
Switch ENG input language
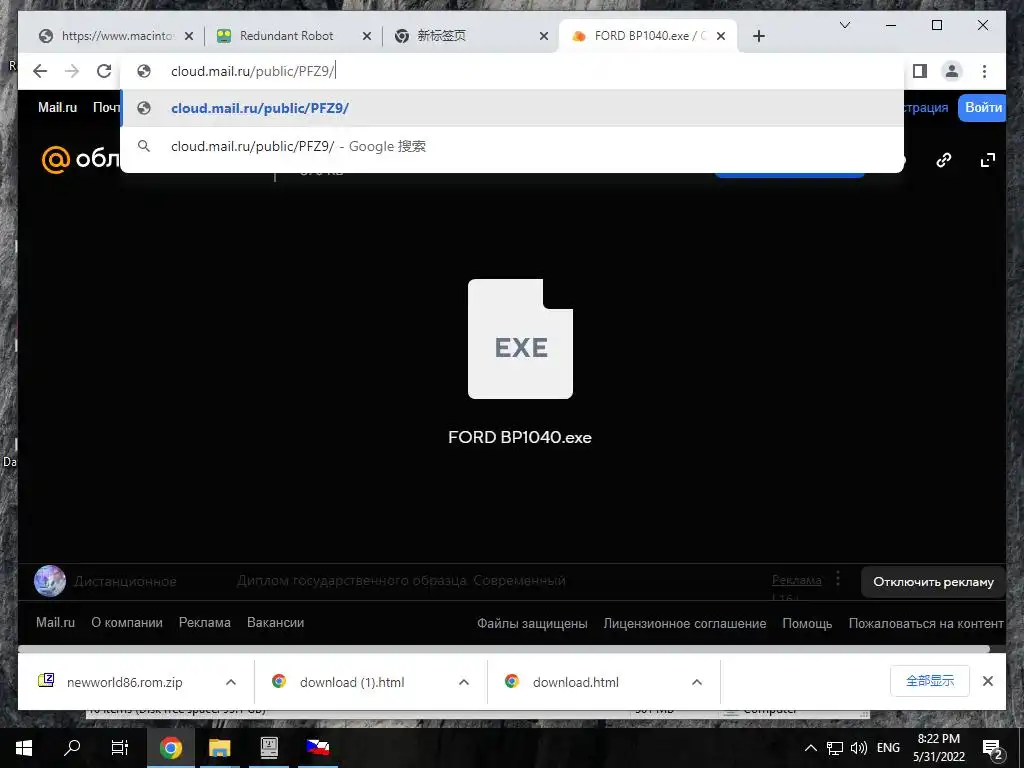tap(888, 748)
